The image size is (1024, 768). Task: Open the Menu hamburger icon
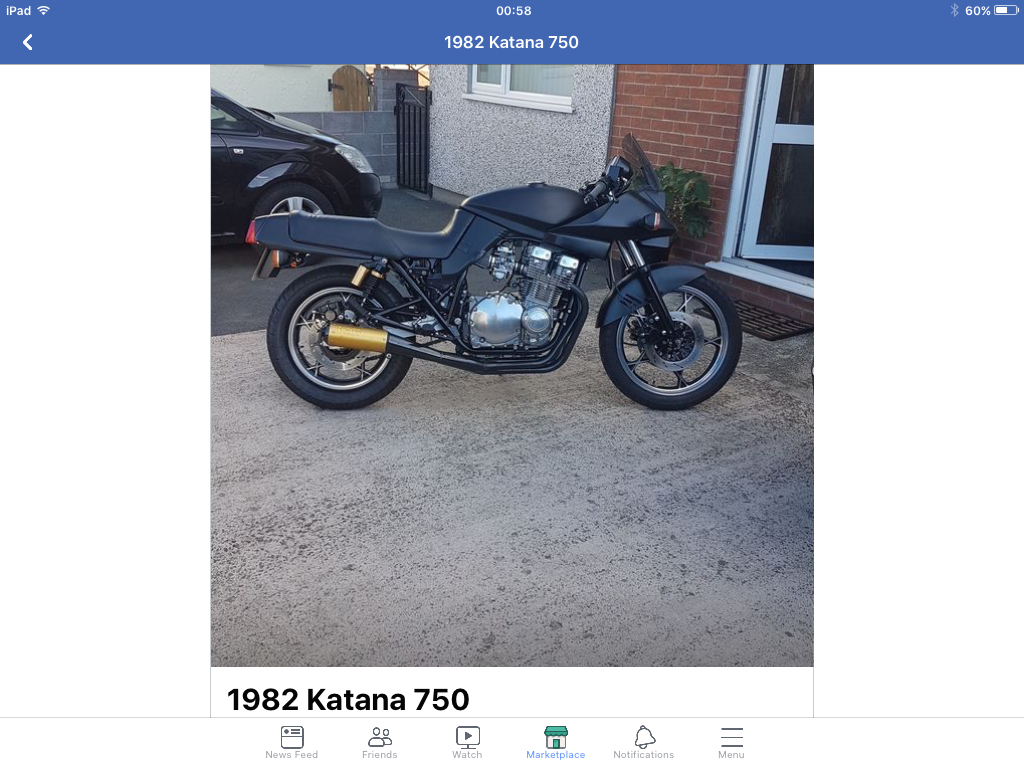(x=731, y=737)
